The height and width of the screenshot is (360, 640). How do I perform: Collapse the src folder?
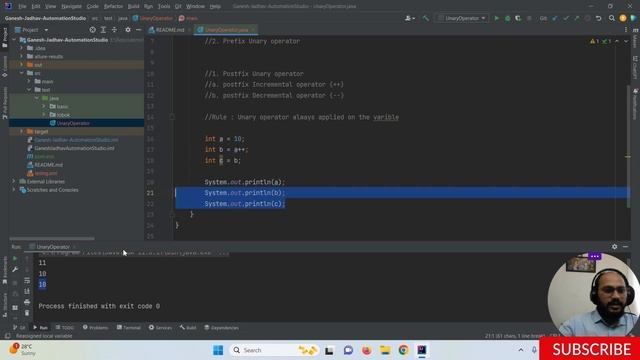pos(22,73)
